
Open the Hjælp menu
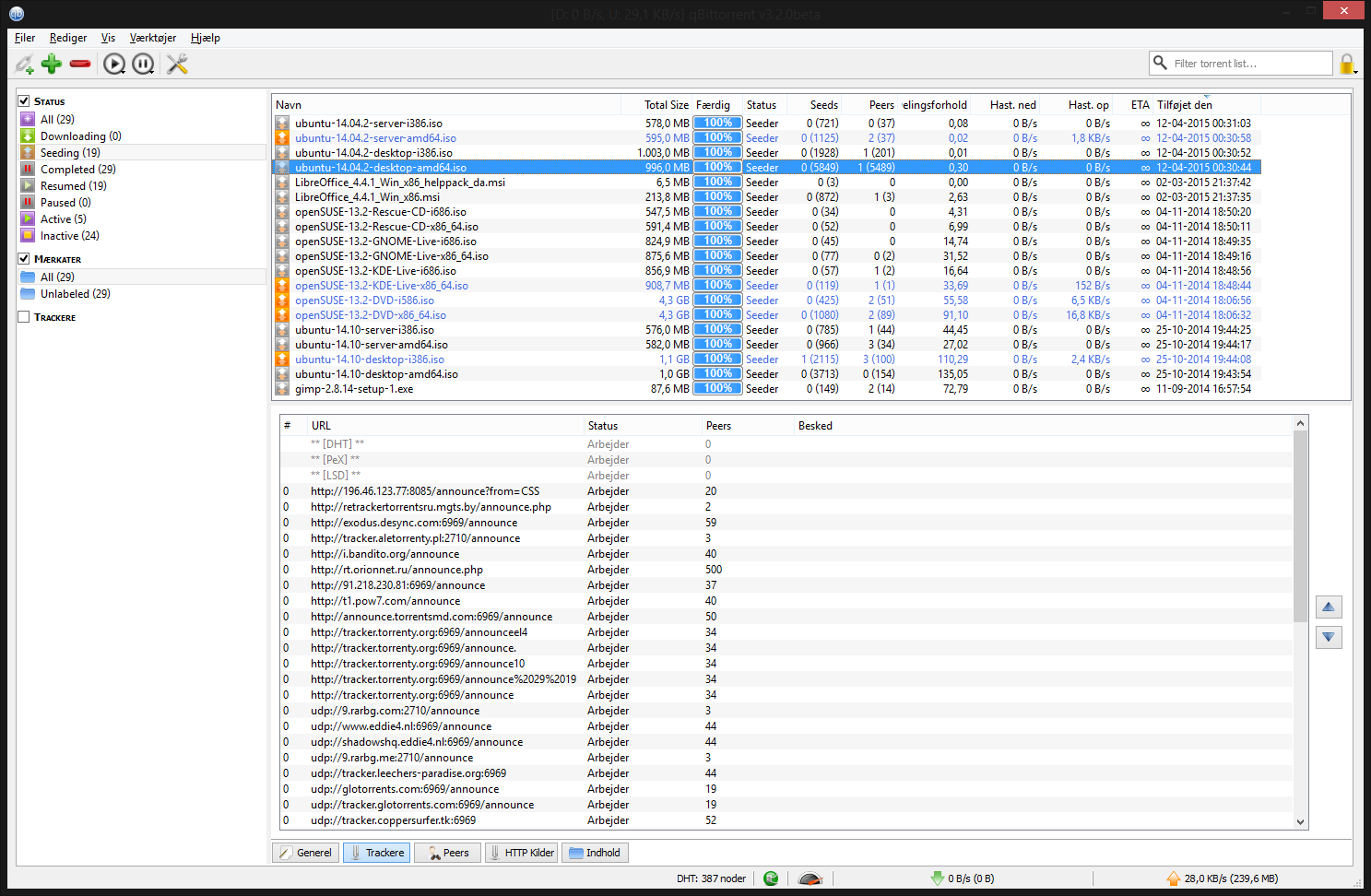tap(206, 38)
